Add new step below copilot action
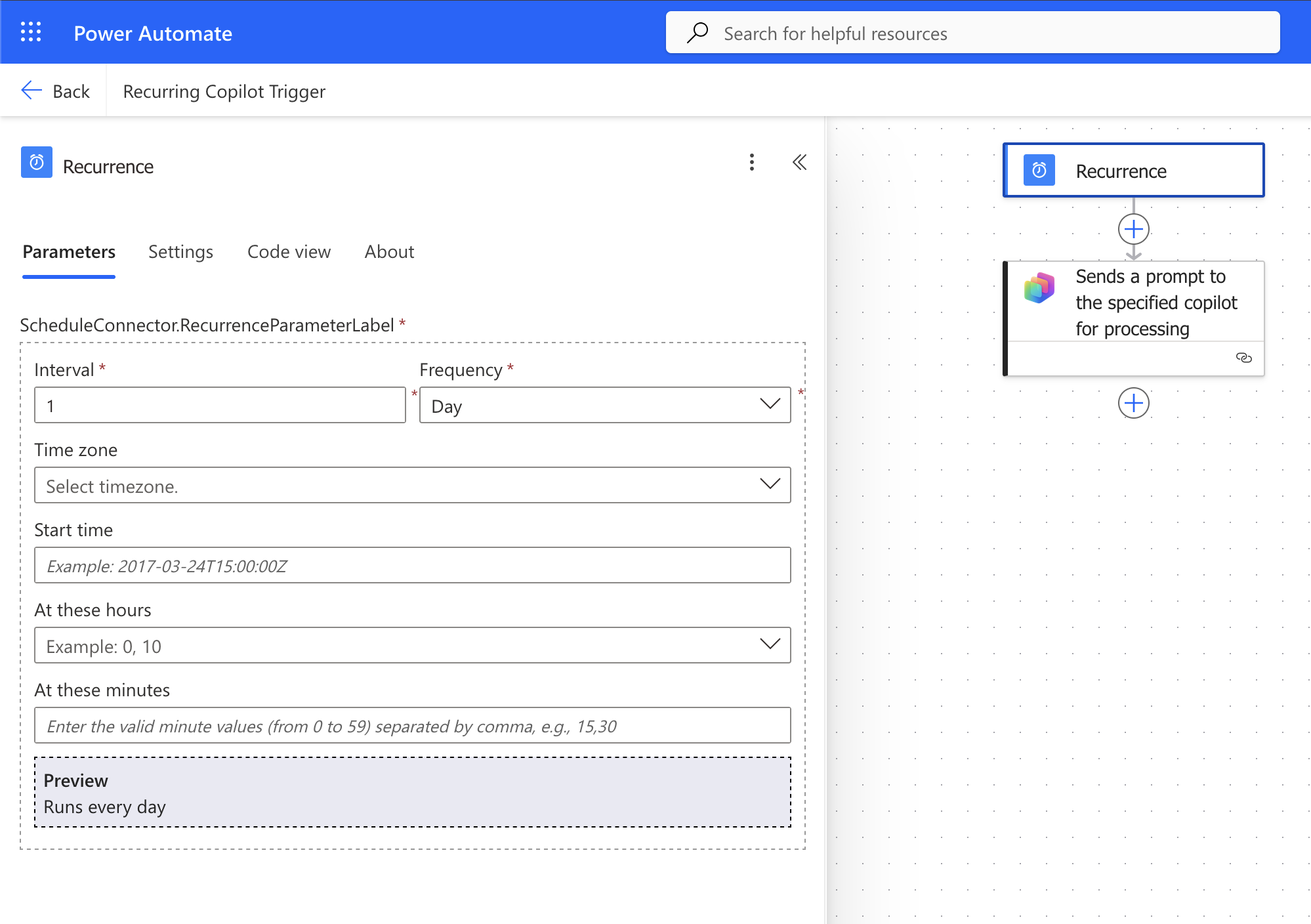Image resolution: width=1311 pixels, height=924 pixels. tap(1134, 403)
